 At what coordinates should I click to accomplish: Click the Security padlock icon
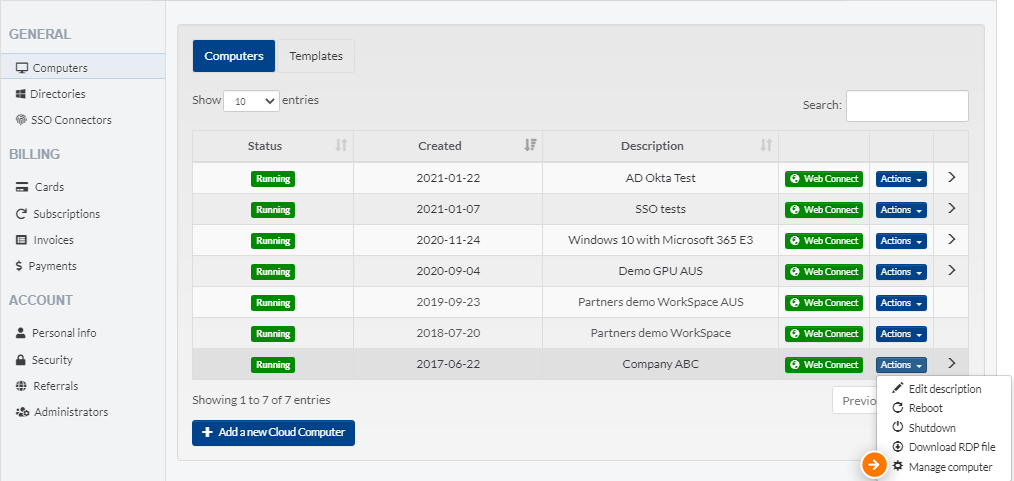[x=21, y=360]
